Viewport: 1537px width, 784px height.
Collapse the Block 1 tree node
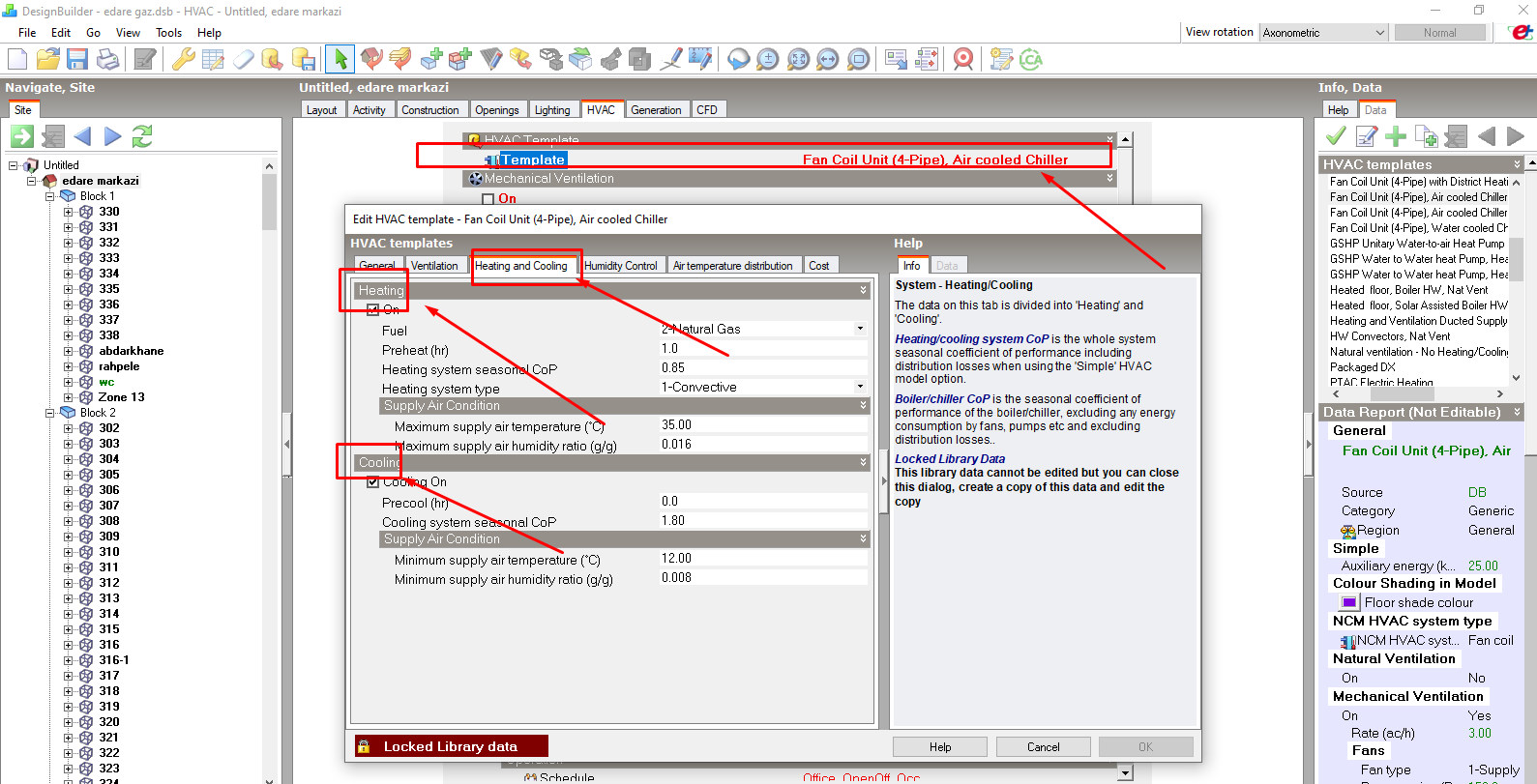50,196
